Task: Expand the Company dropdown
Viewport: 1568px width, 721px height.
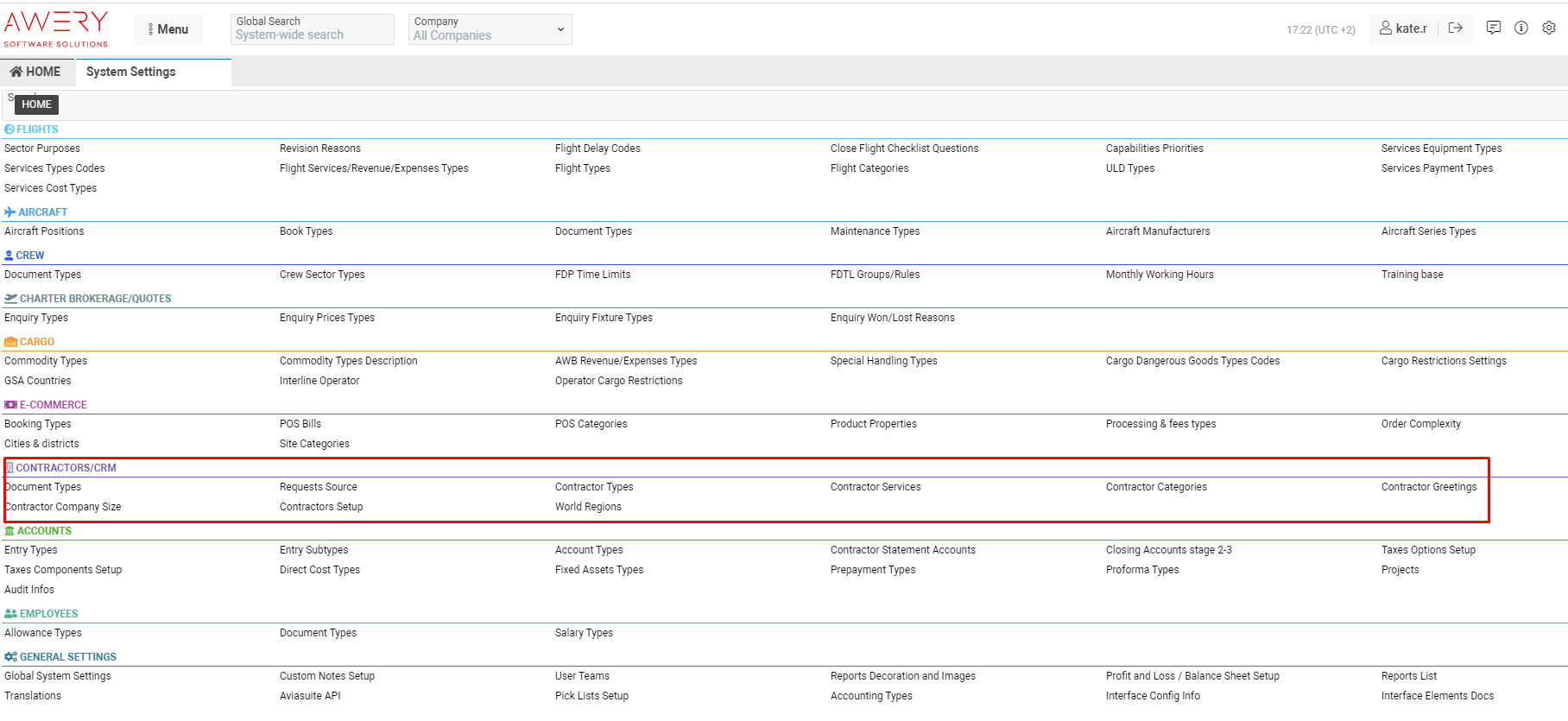Action: (x=490, y=29)
